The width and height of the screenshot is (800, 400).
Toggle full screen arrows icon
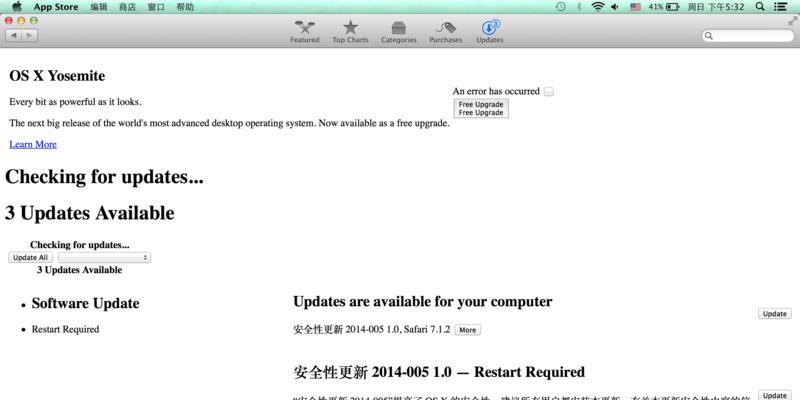click(x=793, y=21)
